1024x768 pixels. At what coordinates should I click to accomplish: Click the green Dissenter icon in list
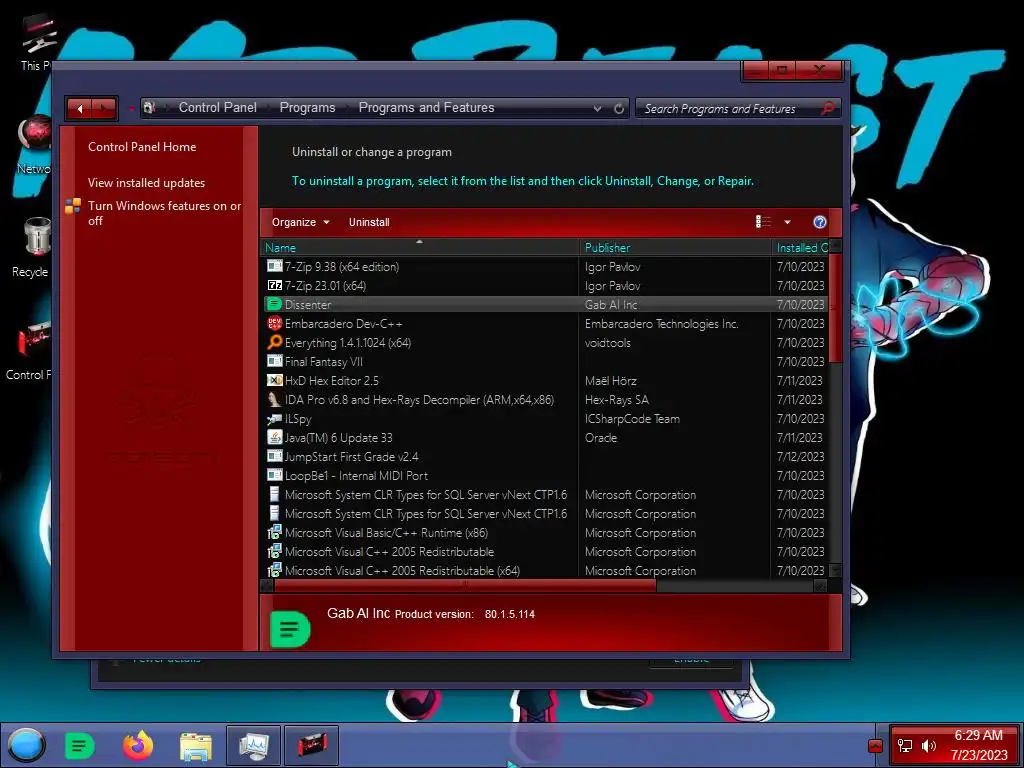[274, 304]
